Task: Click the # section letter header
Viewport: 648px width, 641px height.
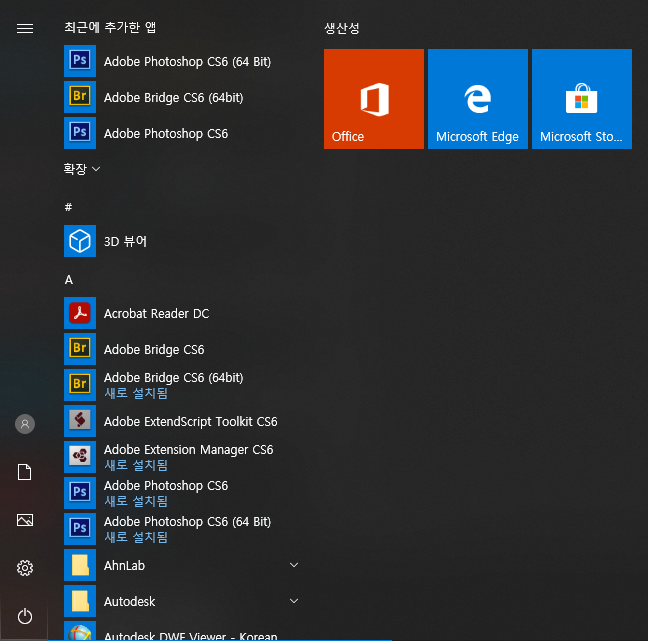Action: 69,207
